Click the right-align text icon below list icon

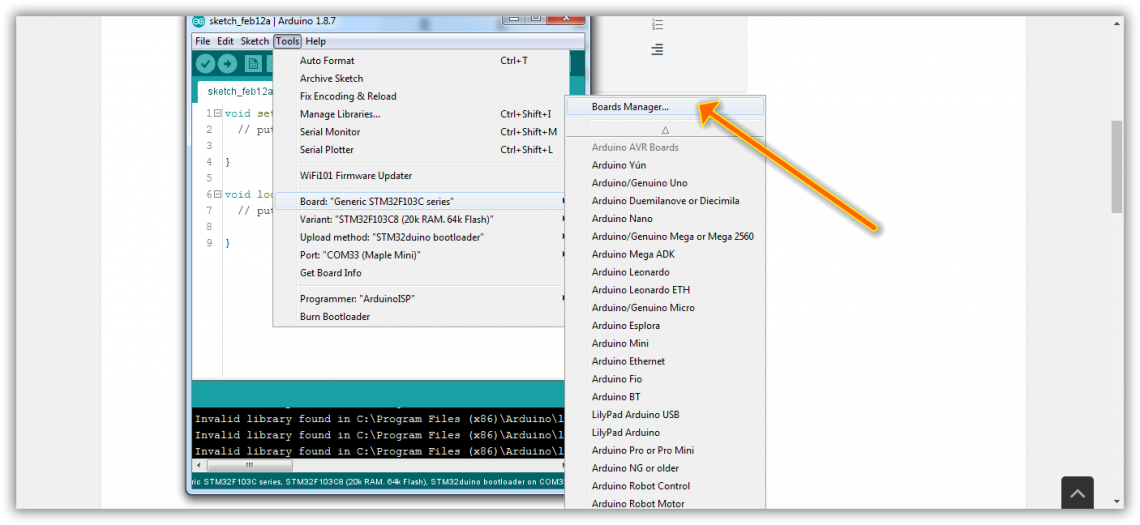coord(657,50)
